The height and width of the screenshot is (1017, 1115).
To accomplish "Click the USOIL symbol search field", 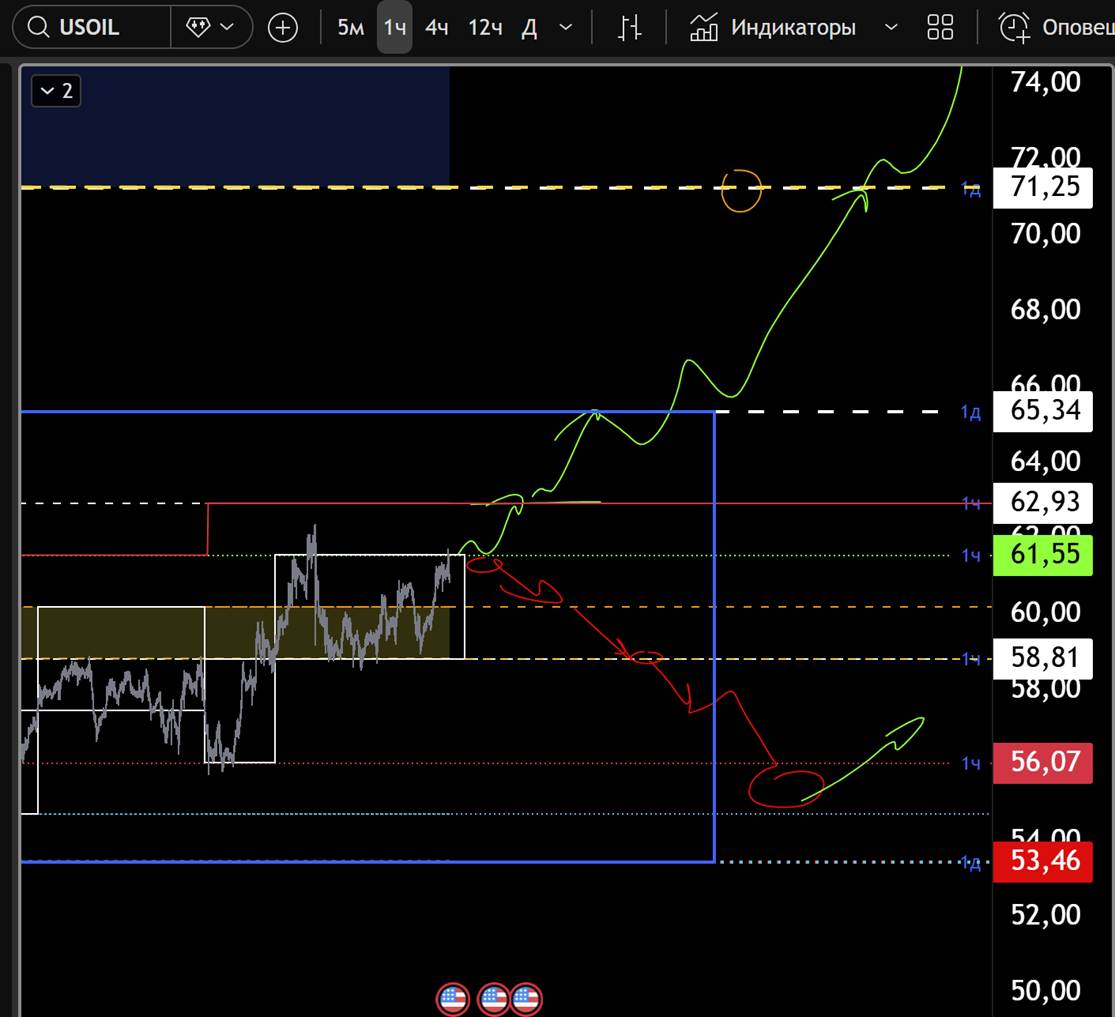I will [90, 27].
